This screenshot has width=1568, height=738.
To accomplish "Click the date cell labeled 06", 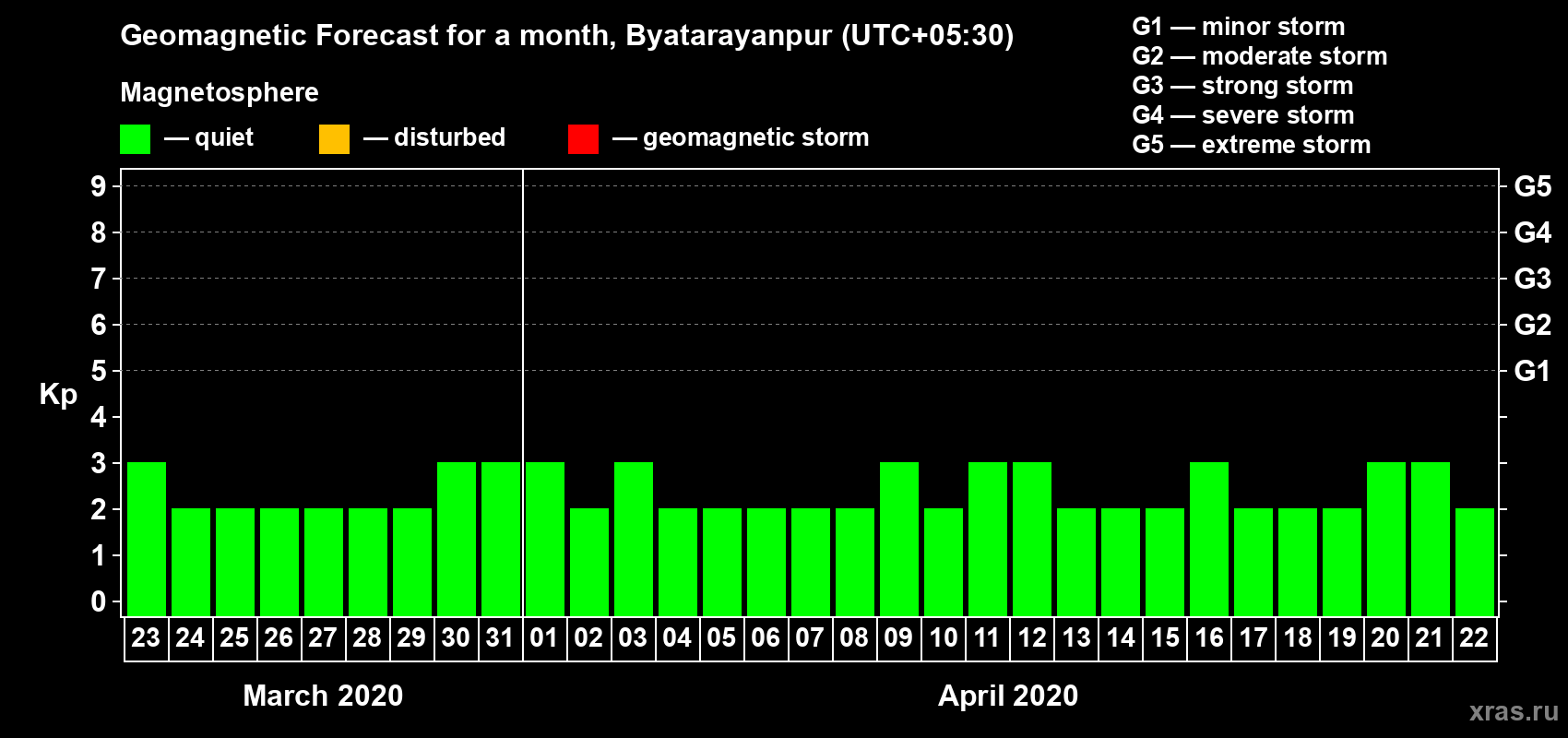I will pos(766,638).
